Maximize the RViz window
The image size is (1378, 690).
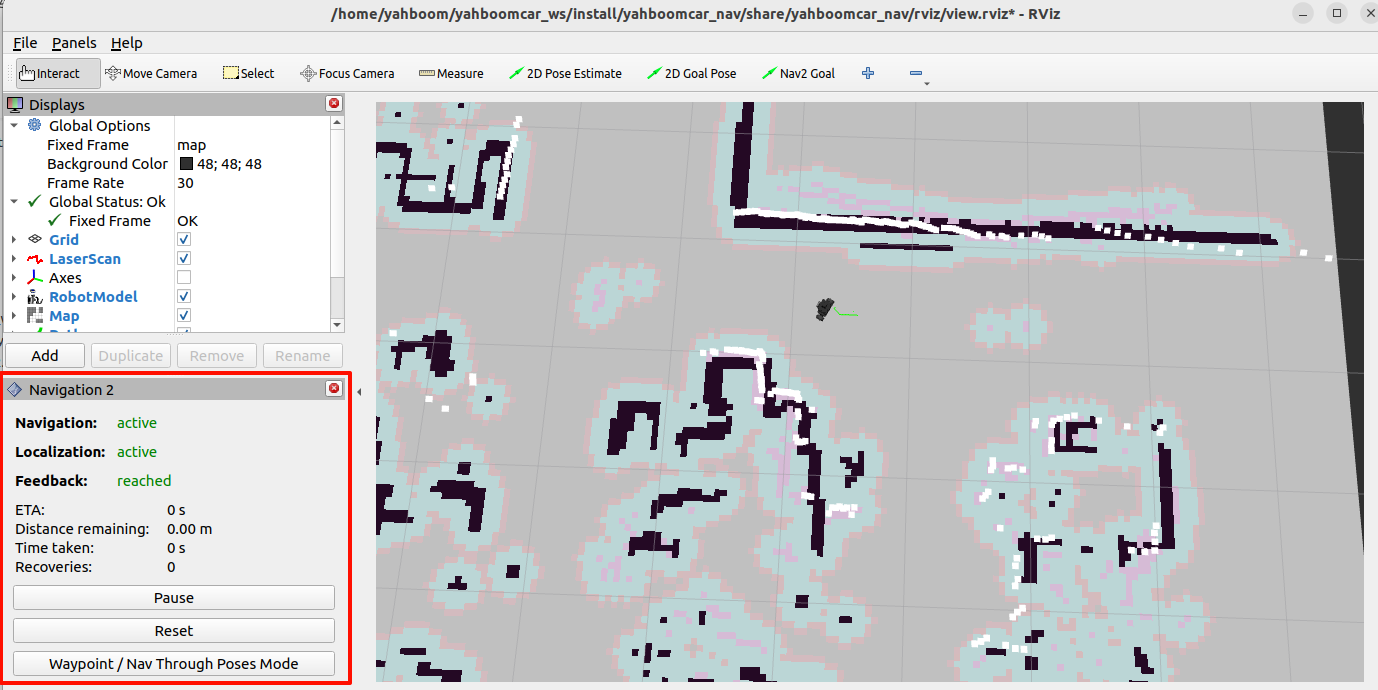1337,13
